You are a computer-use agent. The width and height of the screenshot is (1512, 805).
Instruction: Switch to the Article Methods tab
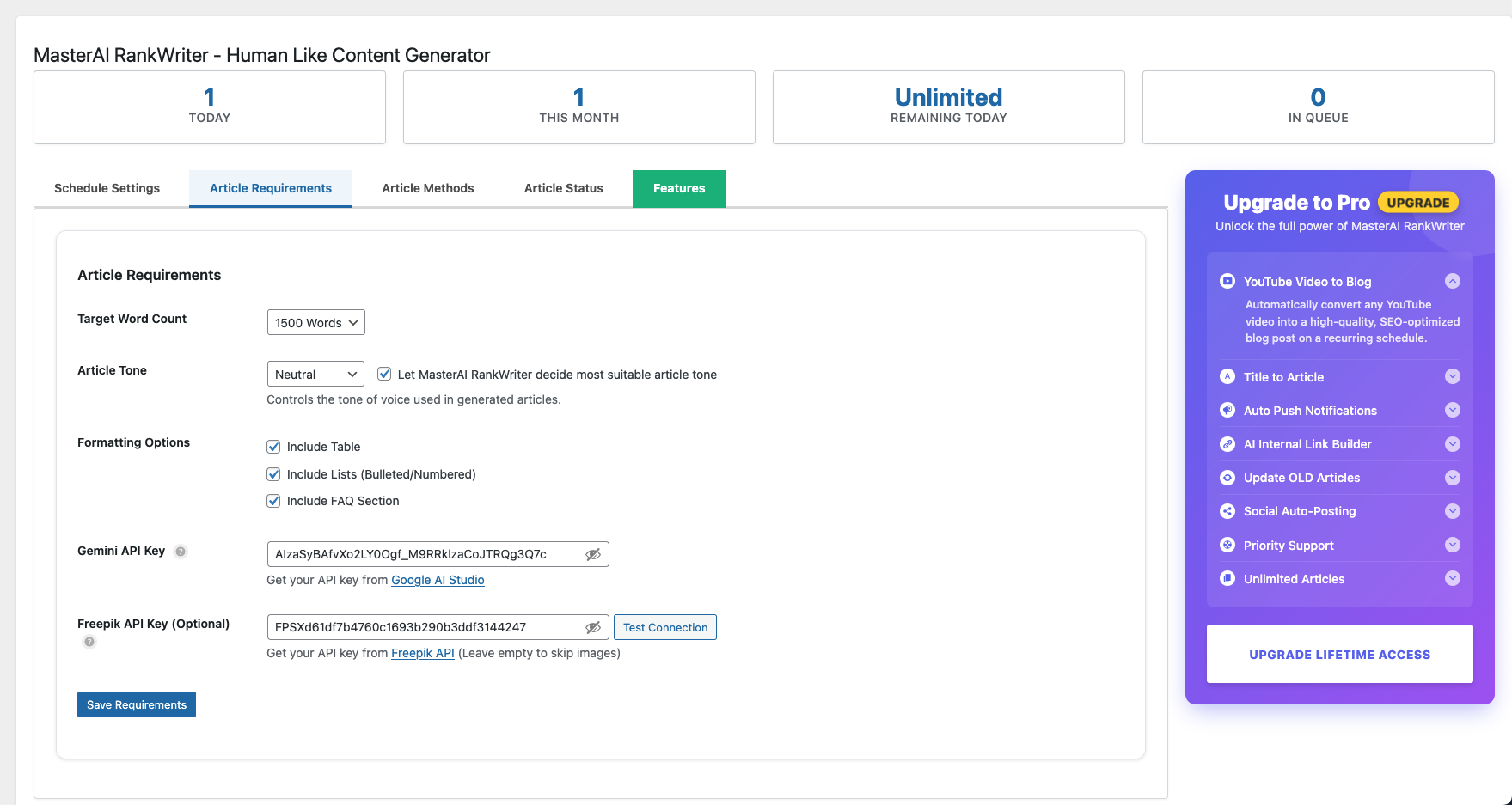click(428, 188)
